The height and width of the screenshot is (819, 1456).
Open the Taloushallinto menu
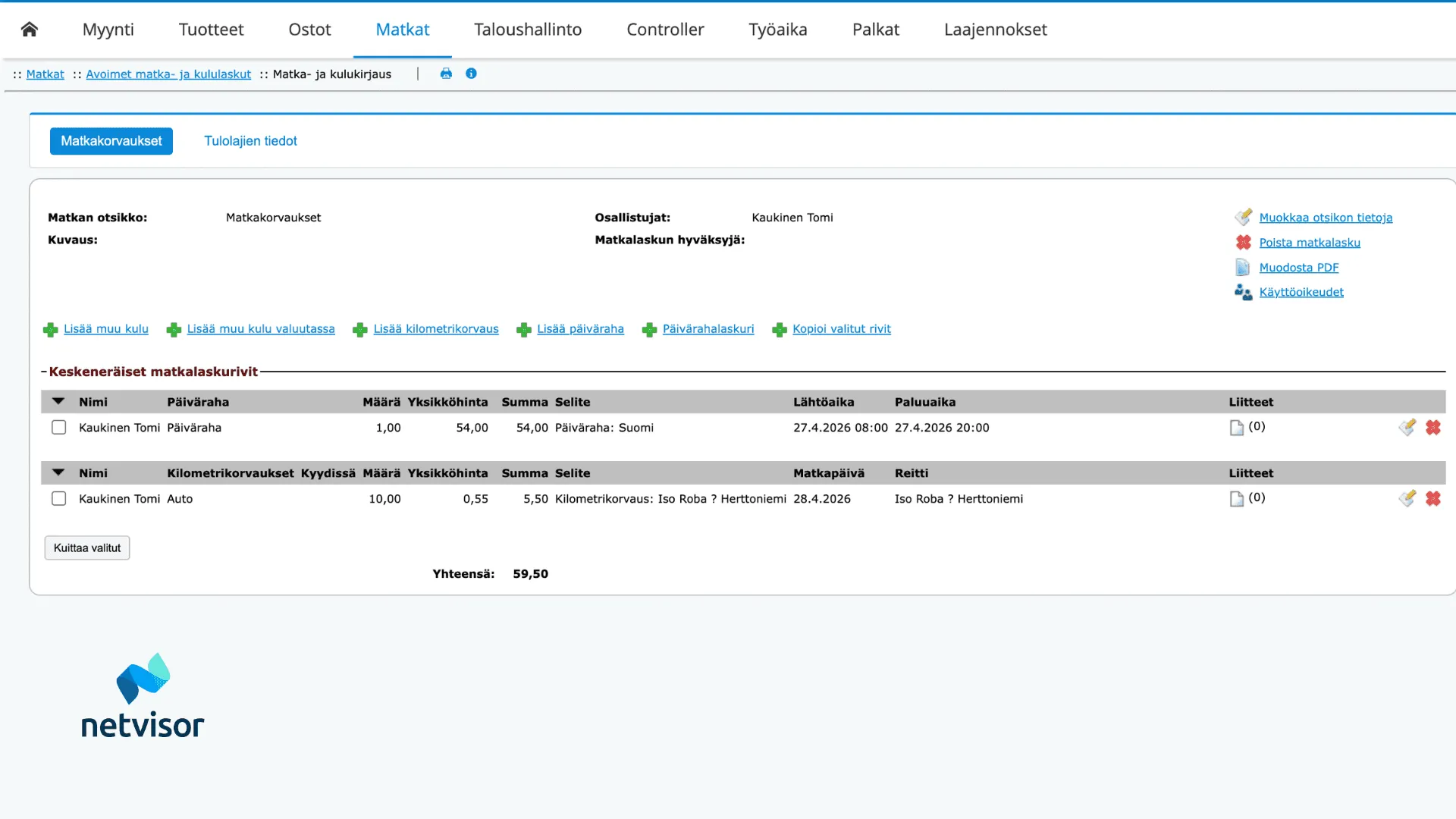coord(528,30)
